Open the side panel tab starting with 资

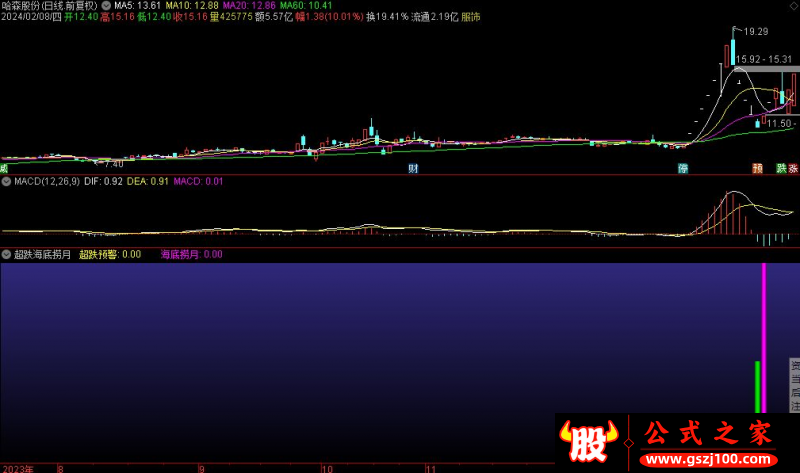(795, 365)
